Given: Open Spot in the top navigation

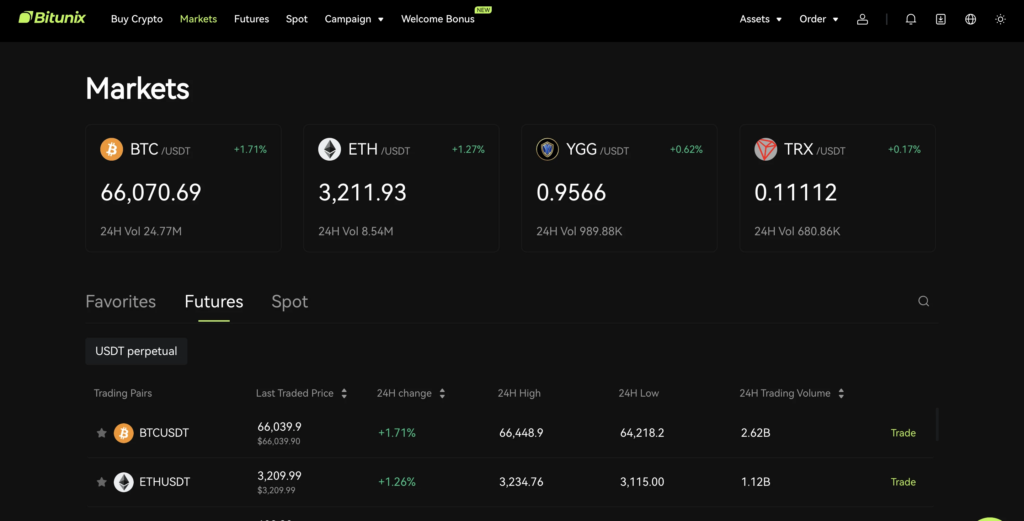Looking at the screenshot, I should click(x=296, y=19).
